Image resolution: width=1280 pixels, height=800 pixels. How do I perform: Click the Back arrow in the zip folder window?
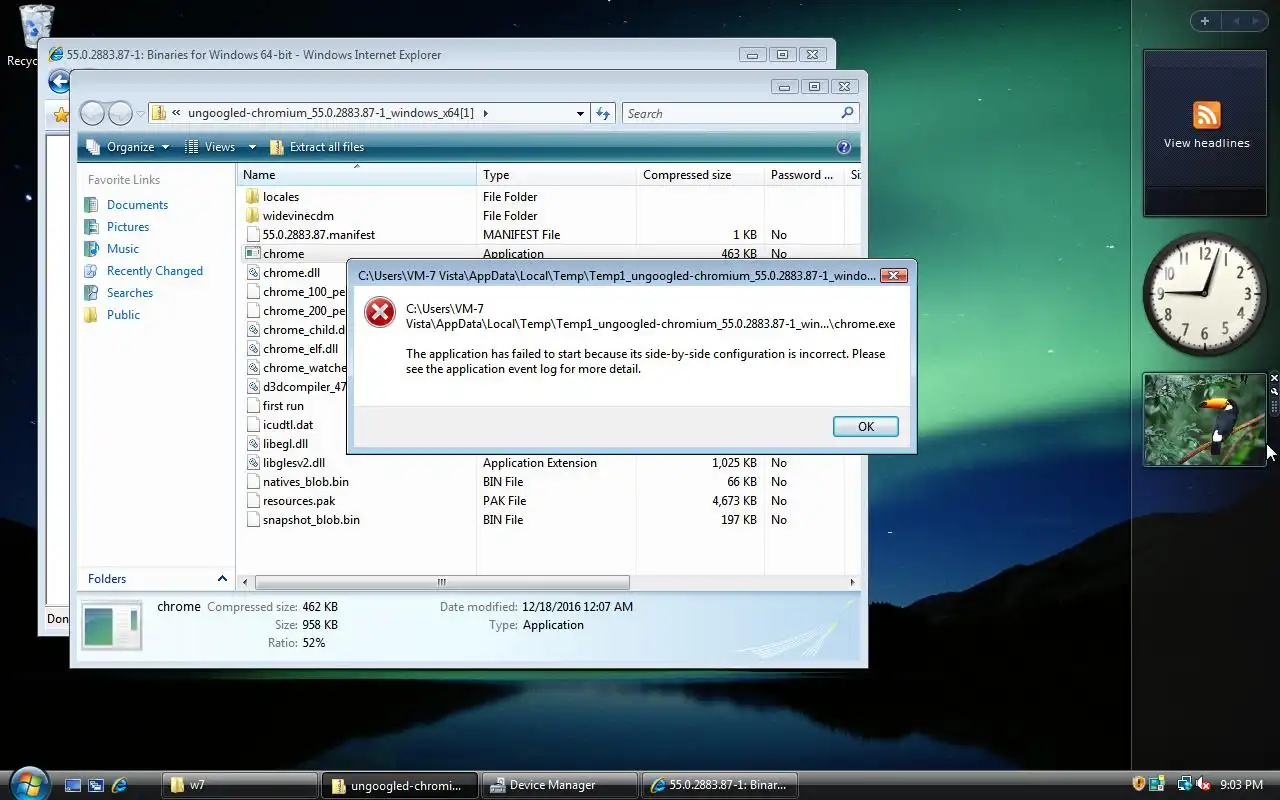tap(92, 113)
